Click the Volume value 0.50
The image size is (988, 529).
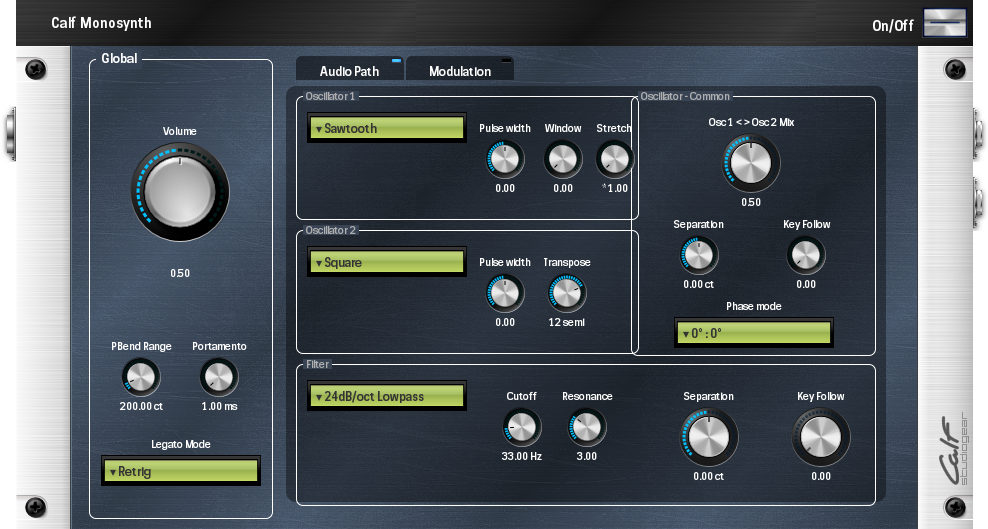pos(180,273)
